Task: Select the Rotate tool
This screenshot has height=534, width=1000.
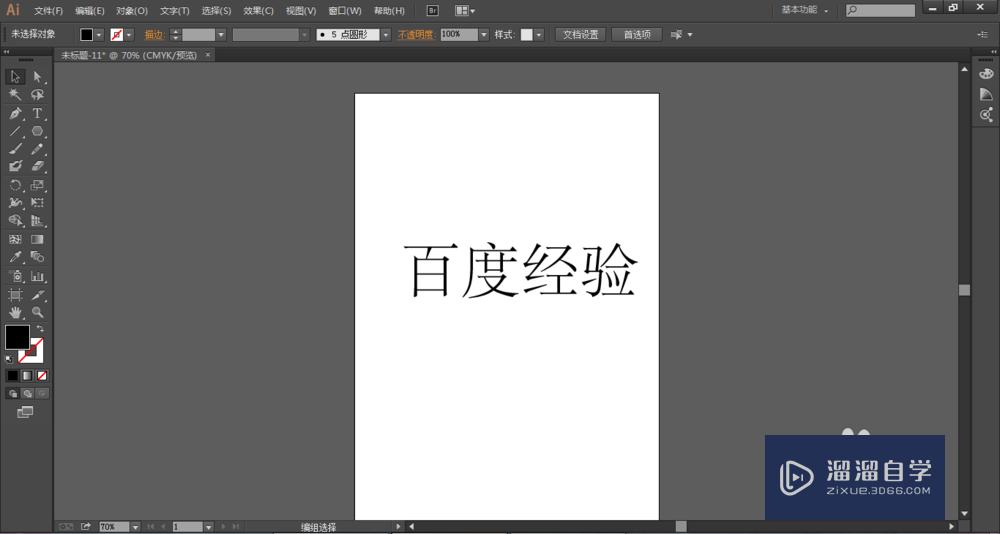Action: pyautogui.click(x=15, y=185)
